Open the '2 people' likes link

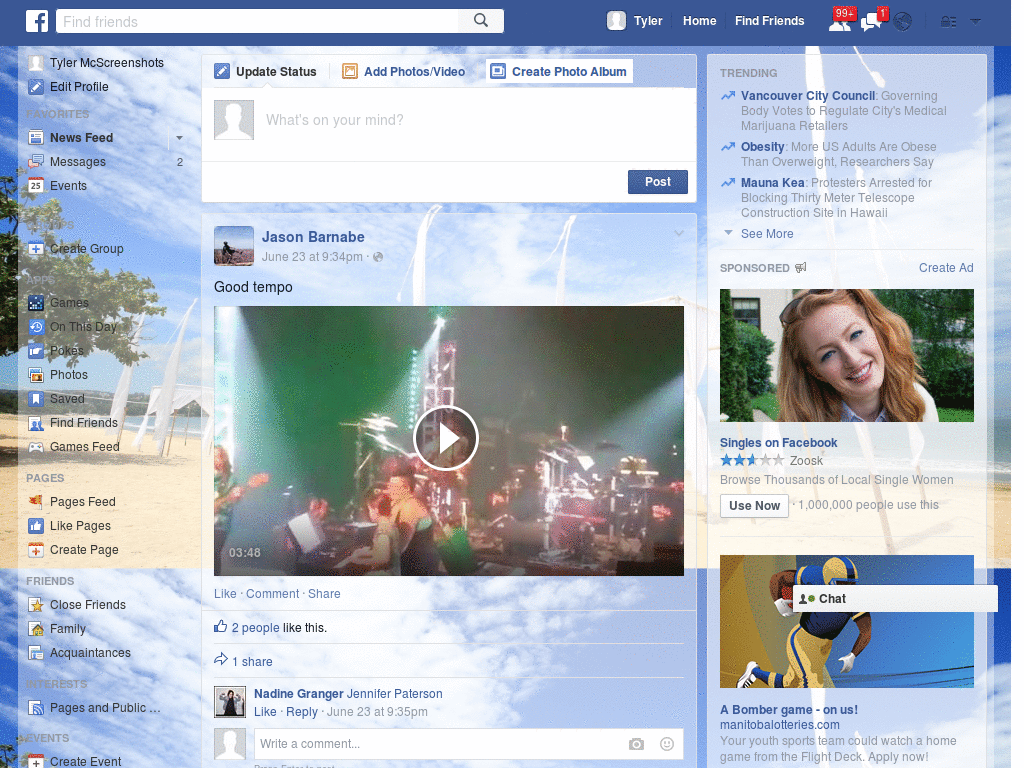tap(255, 628)
